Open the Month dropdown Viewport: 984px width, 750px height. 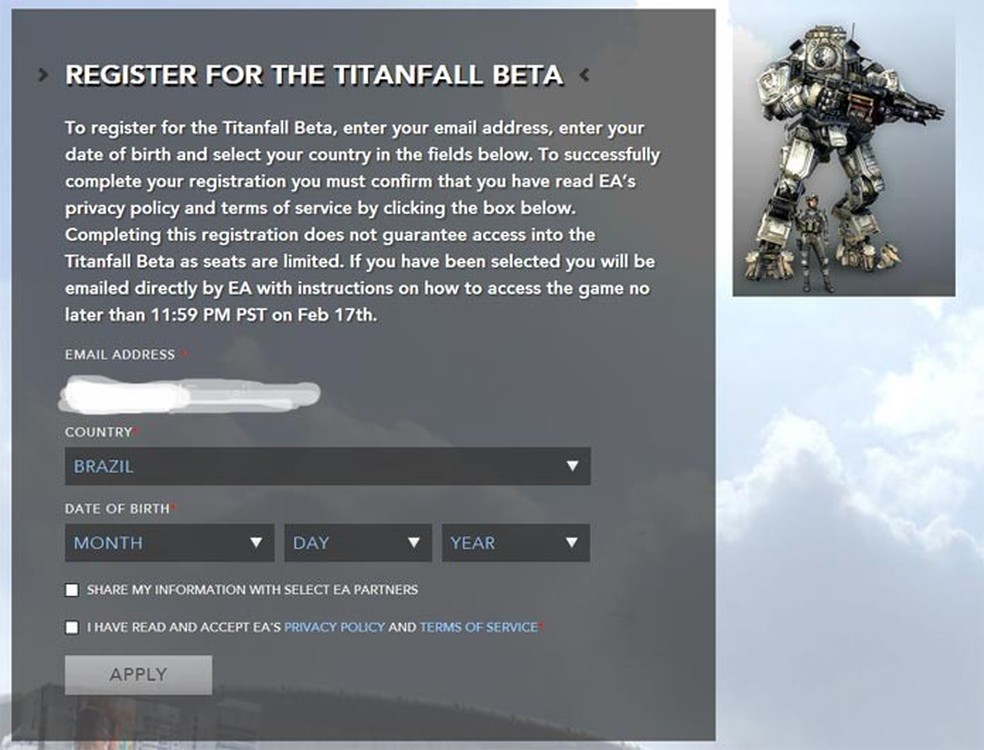point(169,543)
